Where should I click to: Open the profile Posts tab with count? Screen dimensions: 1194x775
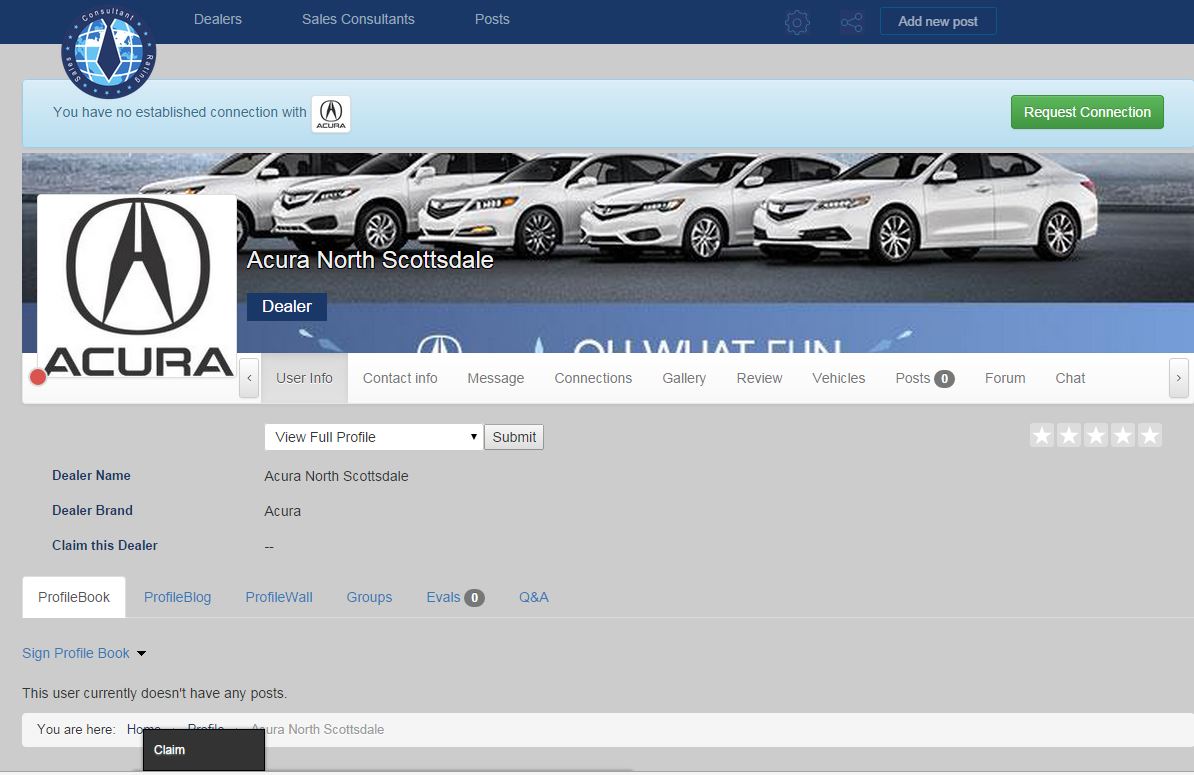(x=924, y=378)
